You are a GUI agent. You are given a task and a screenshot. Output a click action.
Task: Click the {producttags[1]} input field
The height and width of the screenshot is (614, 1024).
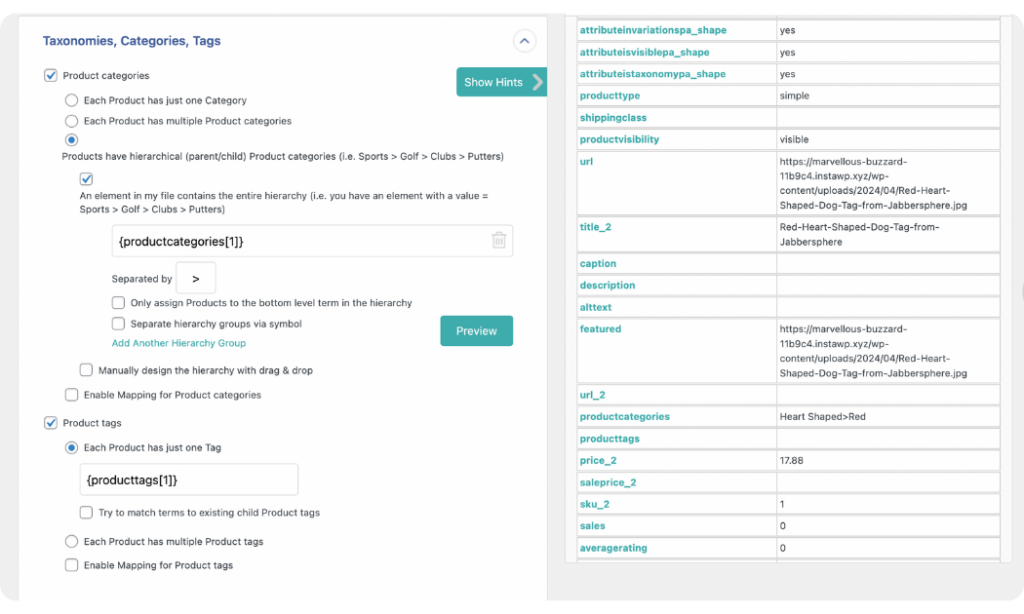click(x=189, y=480)
